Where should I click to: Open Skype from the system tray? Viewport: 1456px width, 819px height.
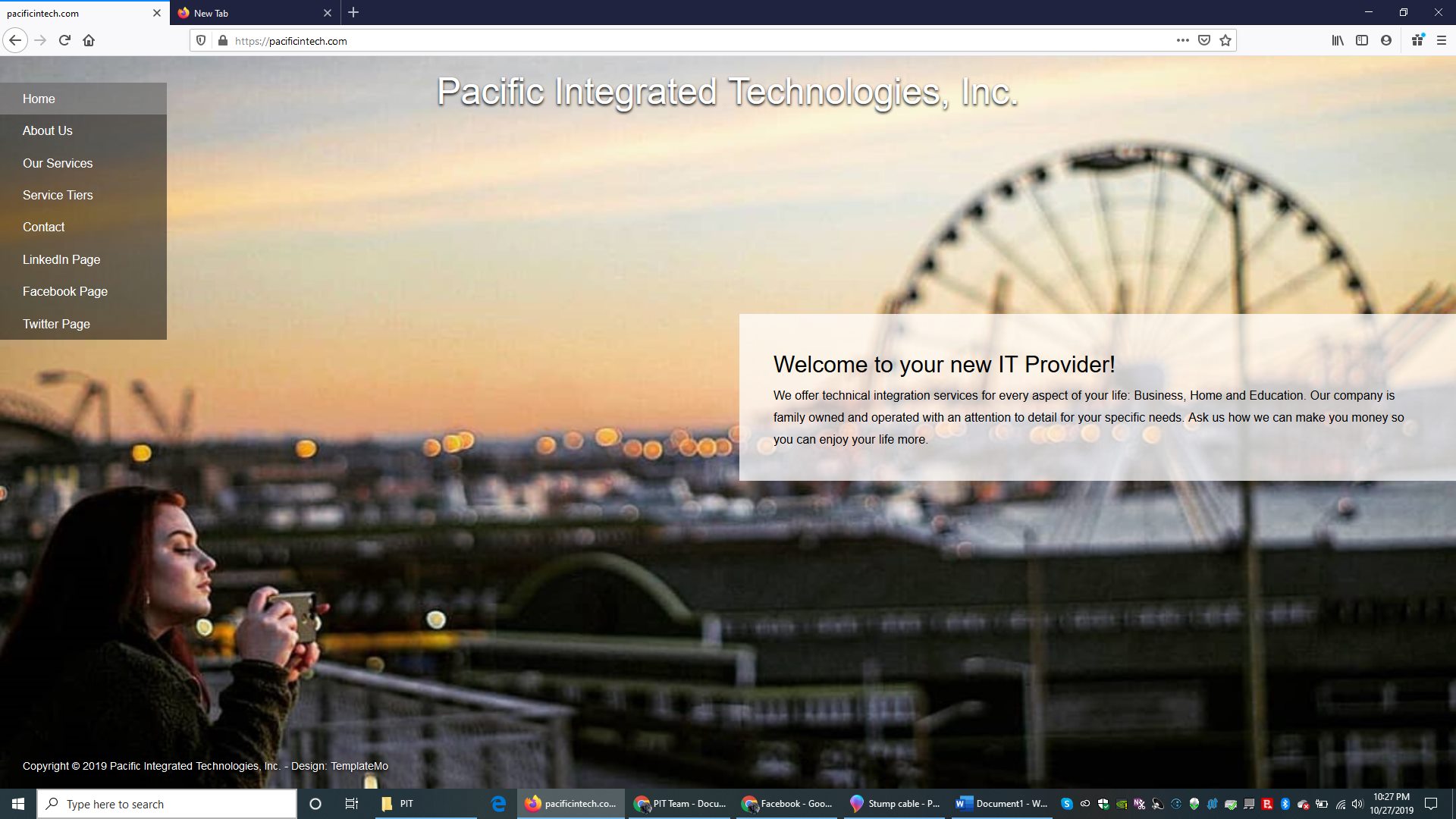tap(1067, 804)
